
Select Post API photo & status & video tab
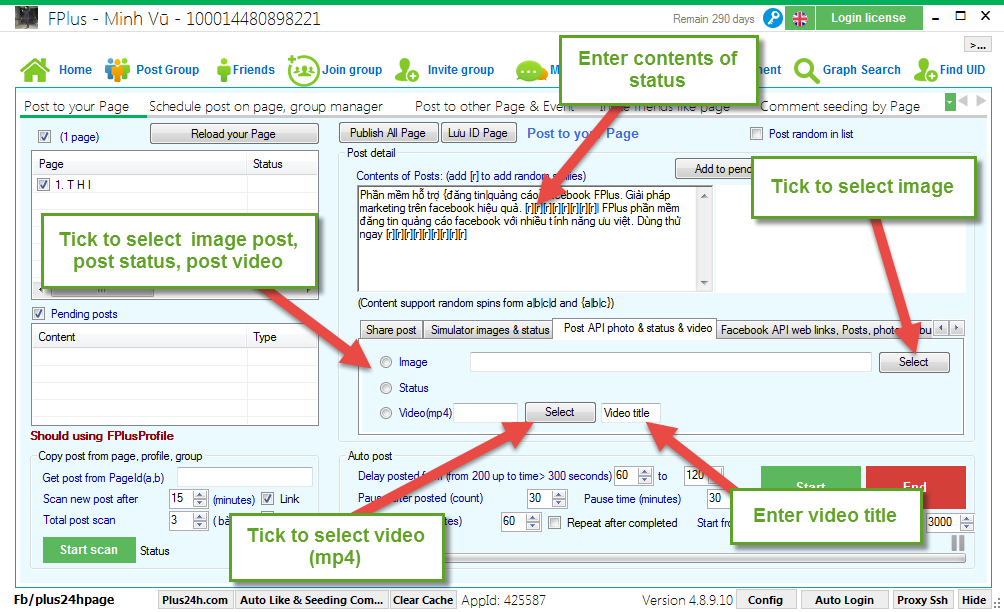635,328
